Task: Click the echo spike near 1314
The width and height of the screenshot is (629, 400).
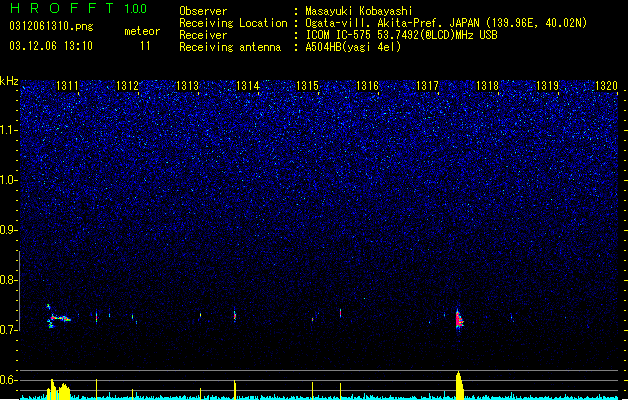Action: pyautogui.click(x=235, y=315)
